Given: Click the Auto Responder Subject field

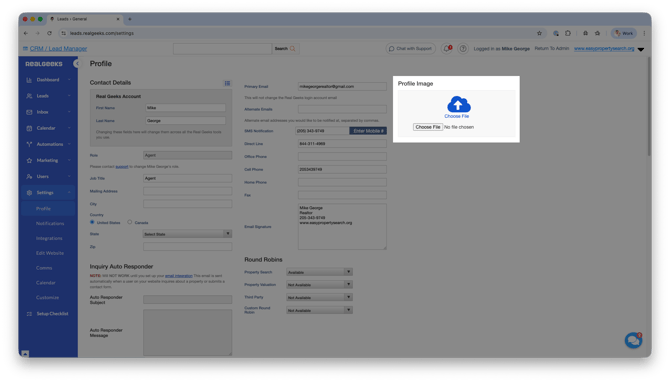Looking at the screenshot, I should 188,300.
